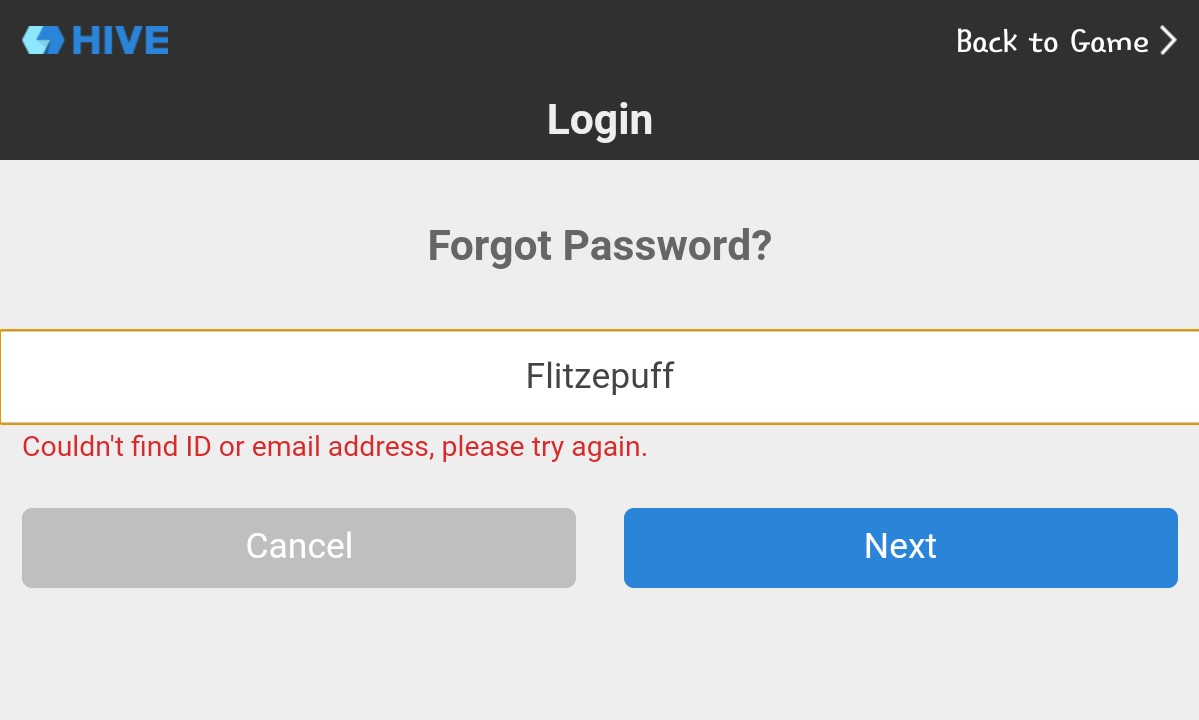
Task: Return to game via Back to Game
Action: pyautogui.click(x=1066, y=41)
